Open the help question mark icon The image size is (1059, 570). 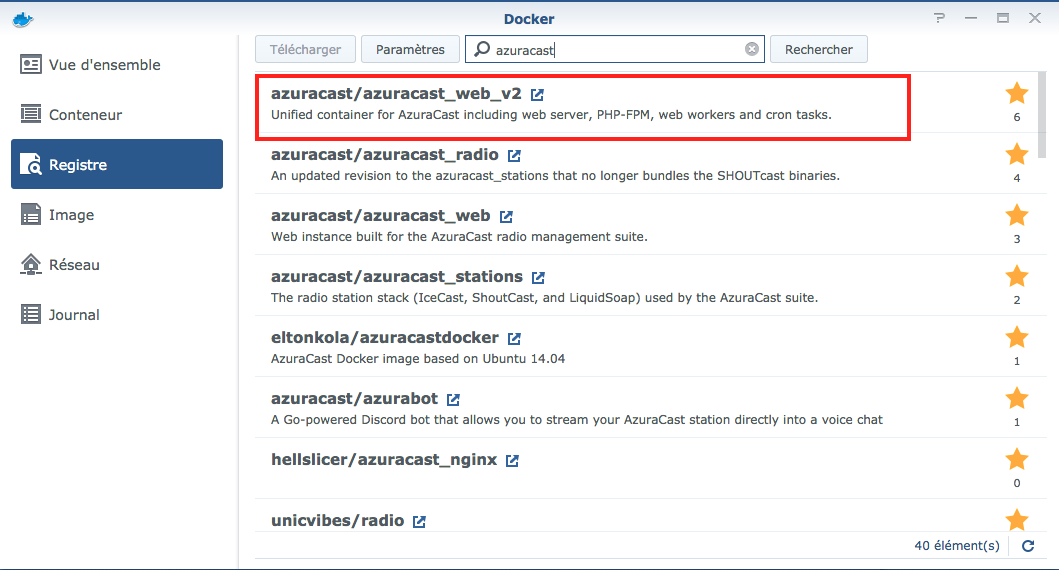tap(939, 18)
